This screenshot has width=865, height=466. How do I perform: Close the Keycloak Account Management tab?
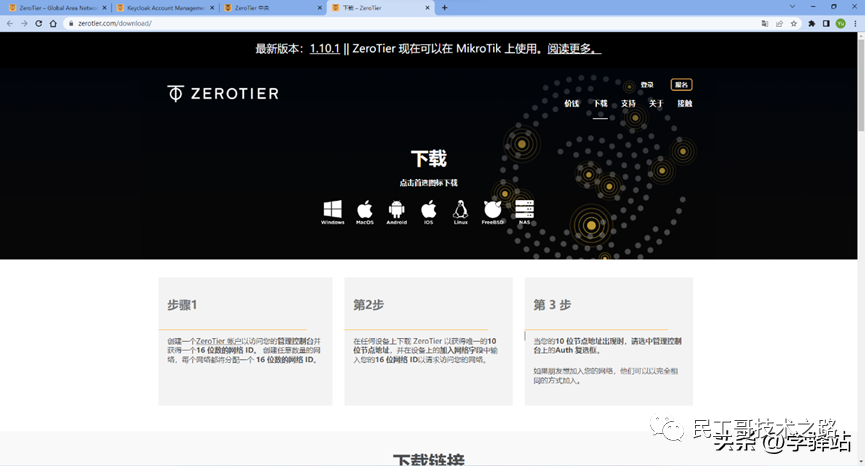(212, 8)
